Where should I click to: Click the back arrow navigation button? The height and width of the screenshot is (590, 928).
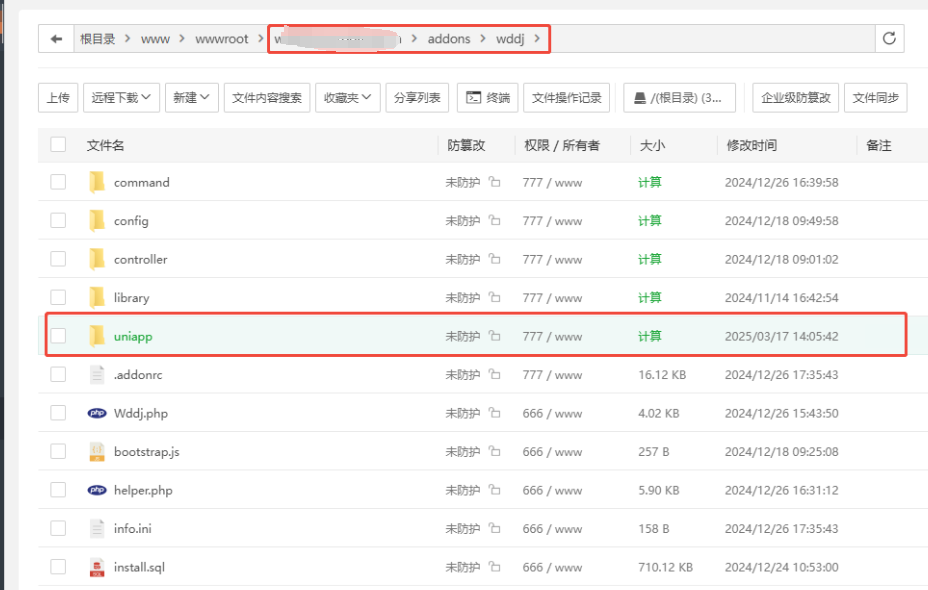coord(55,39)
